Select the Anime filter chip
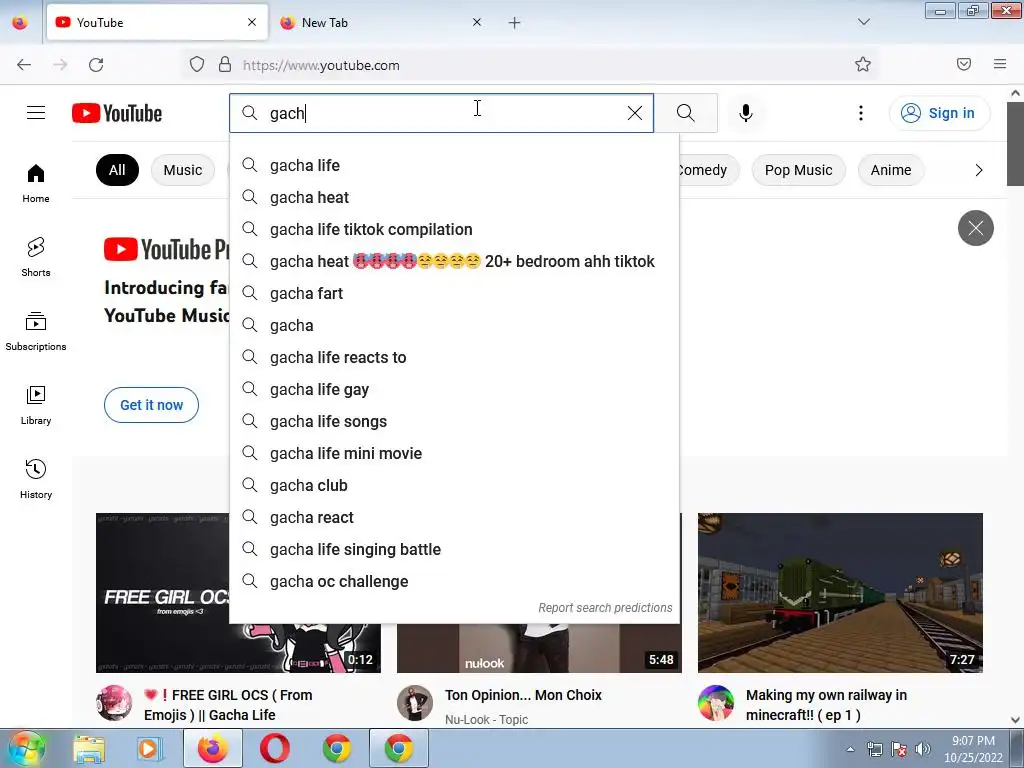The height and width of the screenshot is (768, 1024). [x=891, y=170]
